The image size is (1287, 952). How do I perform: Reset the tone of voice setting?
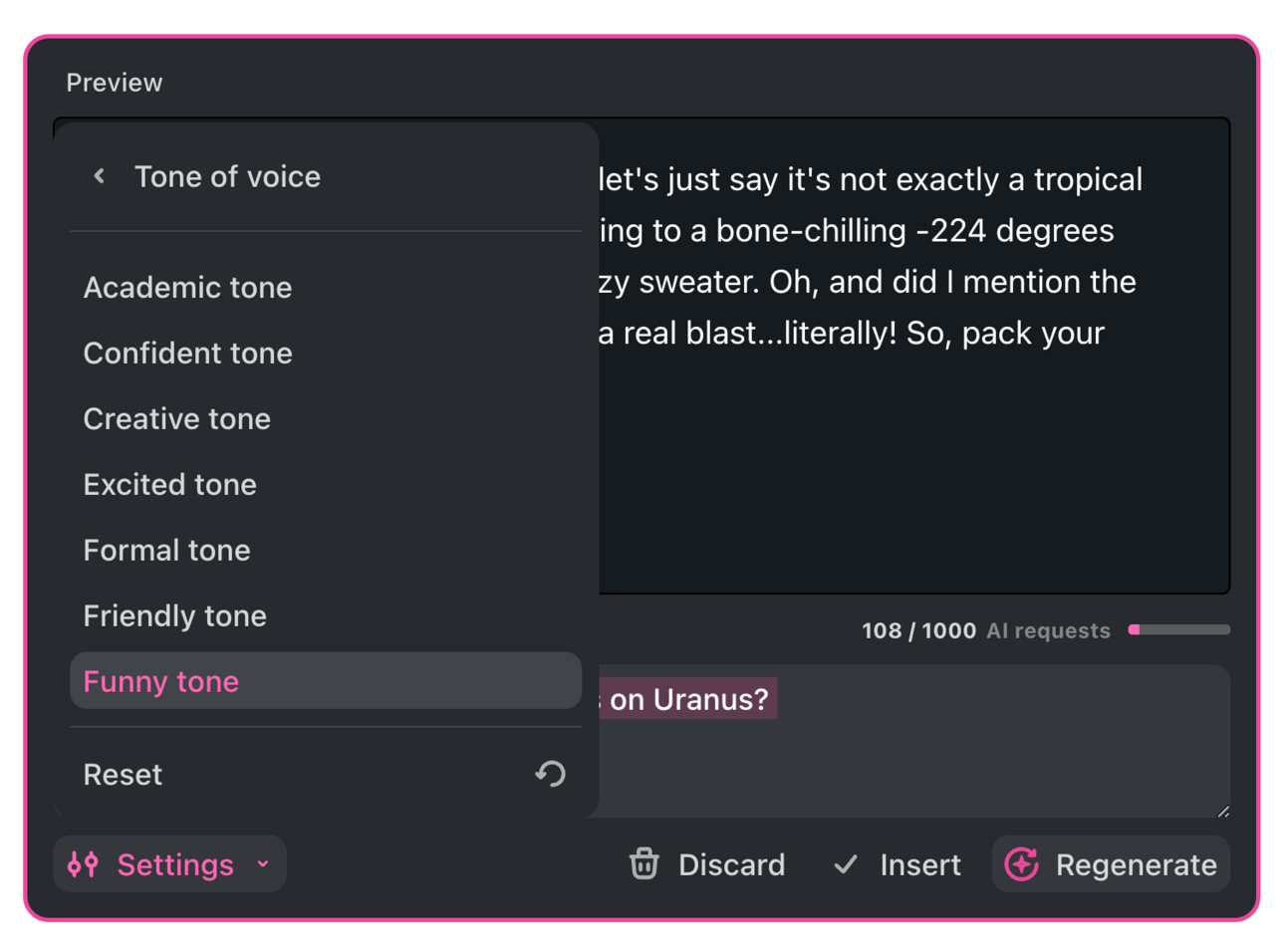[x=326, y=775]
